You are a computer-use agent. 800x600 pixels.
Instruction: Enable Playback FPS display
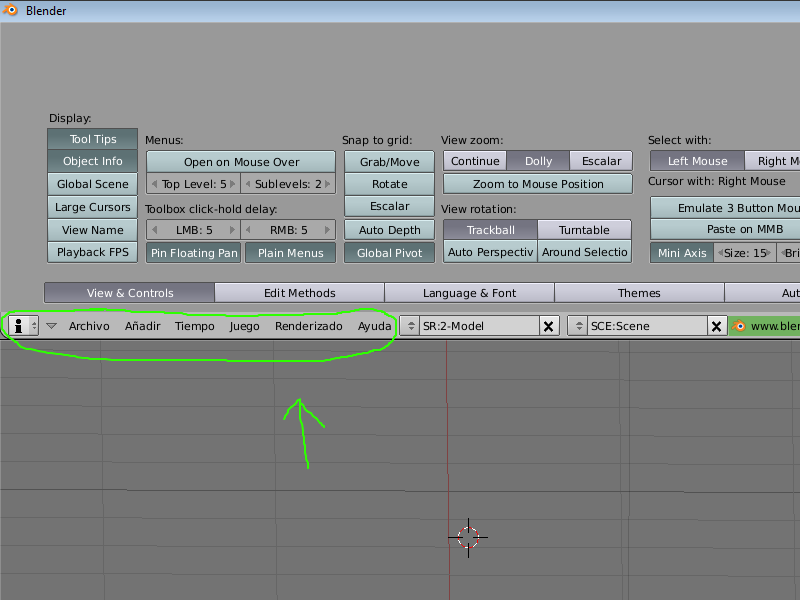coord(93,253)
